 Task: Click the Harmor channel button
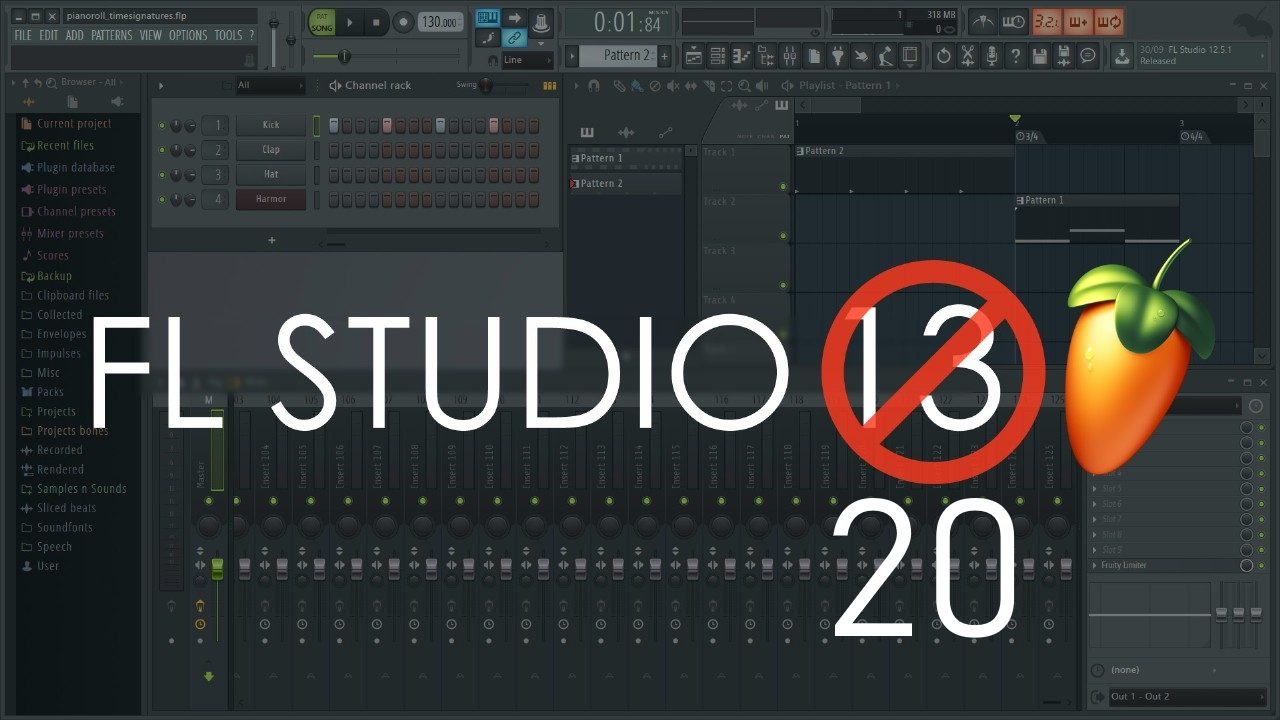click(x=271, y=199)
